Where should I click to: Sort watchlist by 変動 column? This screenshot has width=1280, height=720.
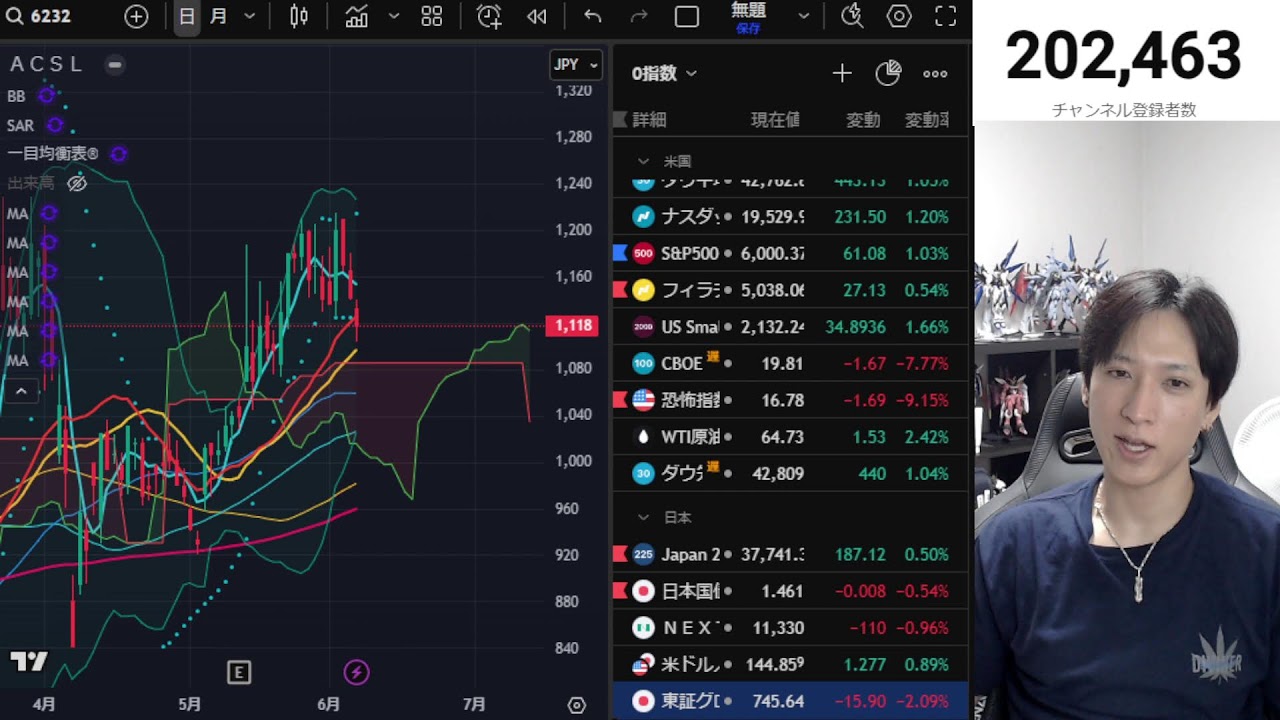[x=863, y=120]
